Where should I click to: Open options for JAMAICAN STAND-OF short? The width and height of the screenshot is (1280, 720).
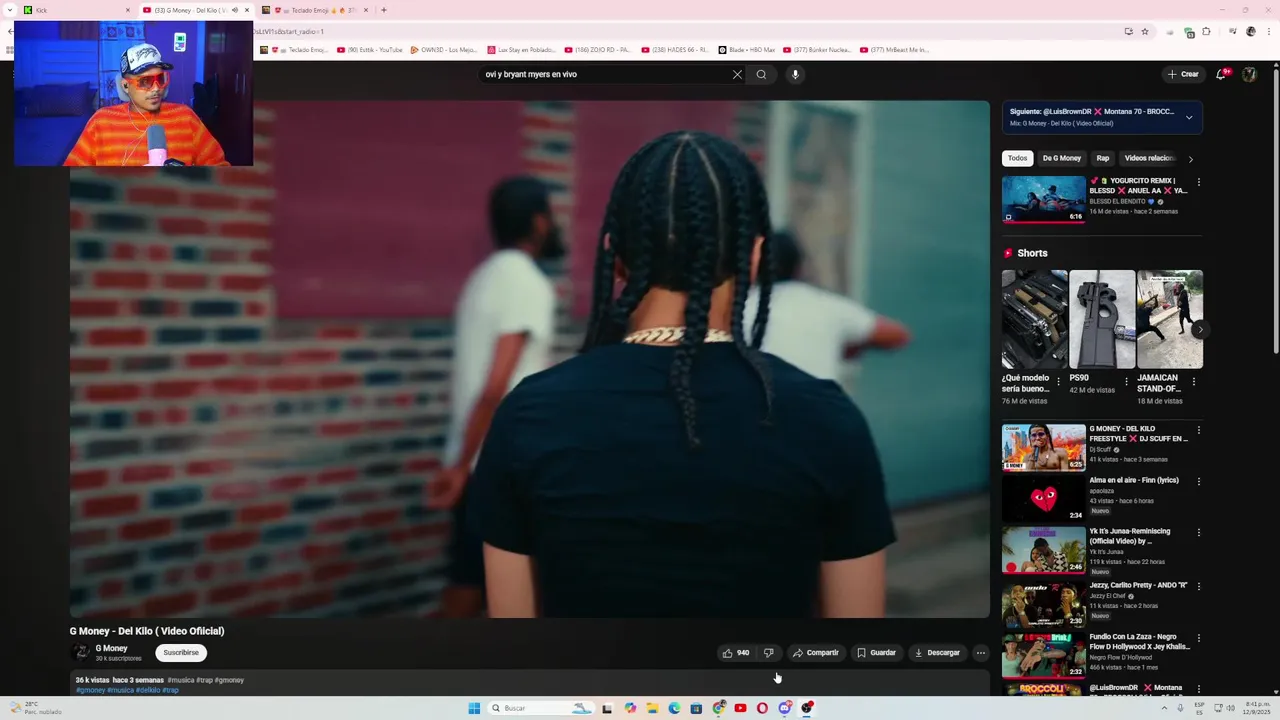click(x=1194, y=381)
